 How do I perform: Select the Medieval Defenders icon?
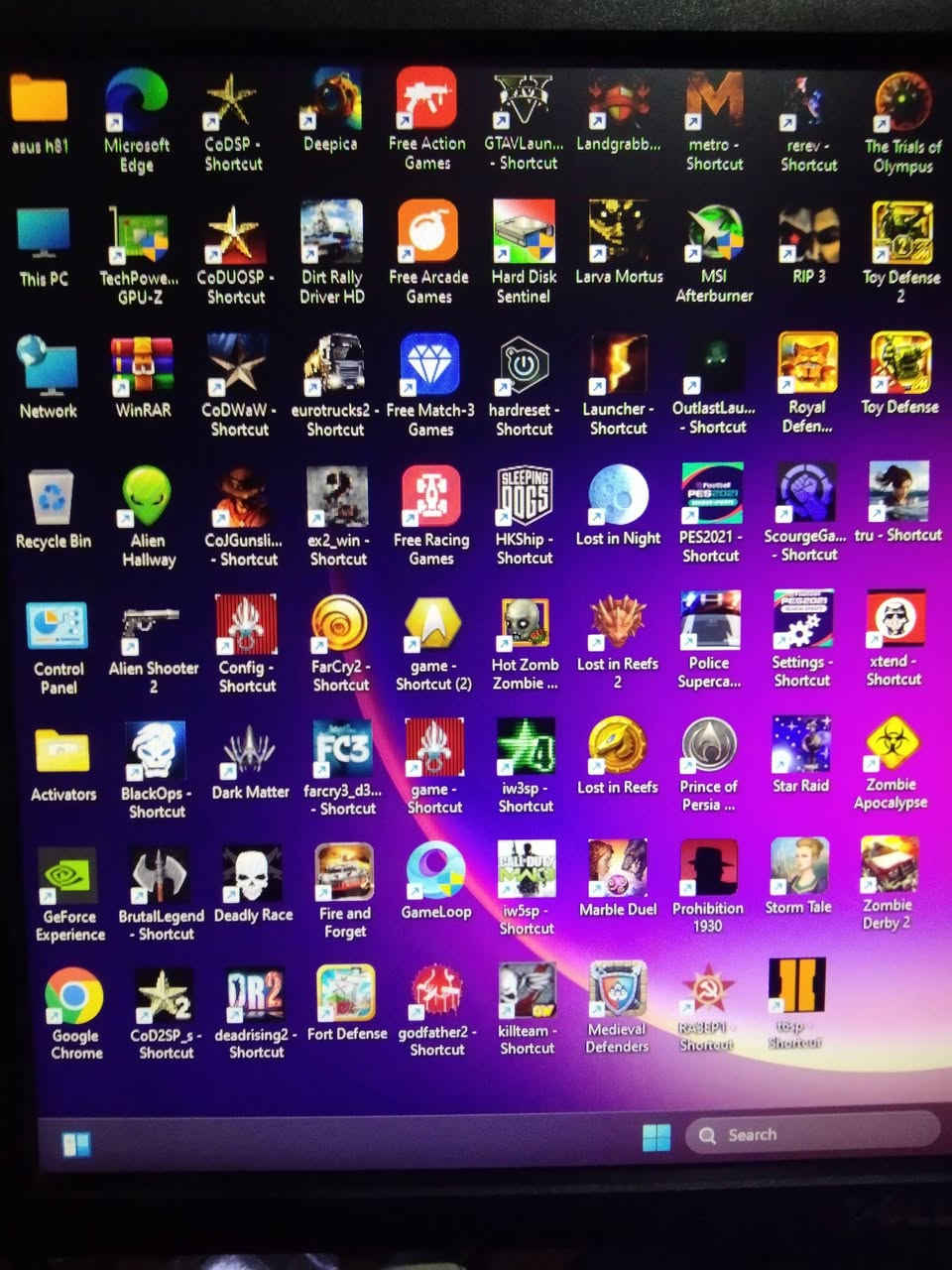coord(617,989)
